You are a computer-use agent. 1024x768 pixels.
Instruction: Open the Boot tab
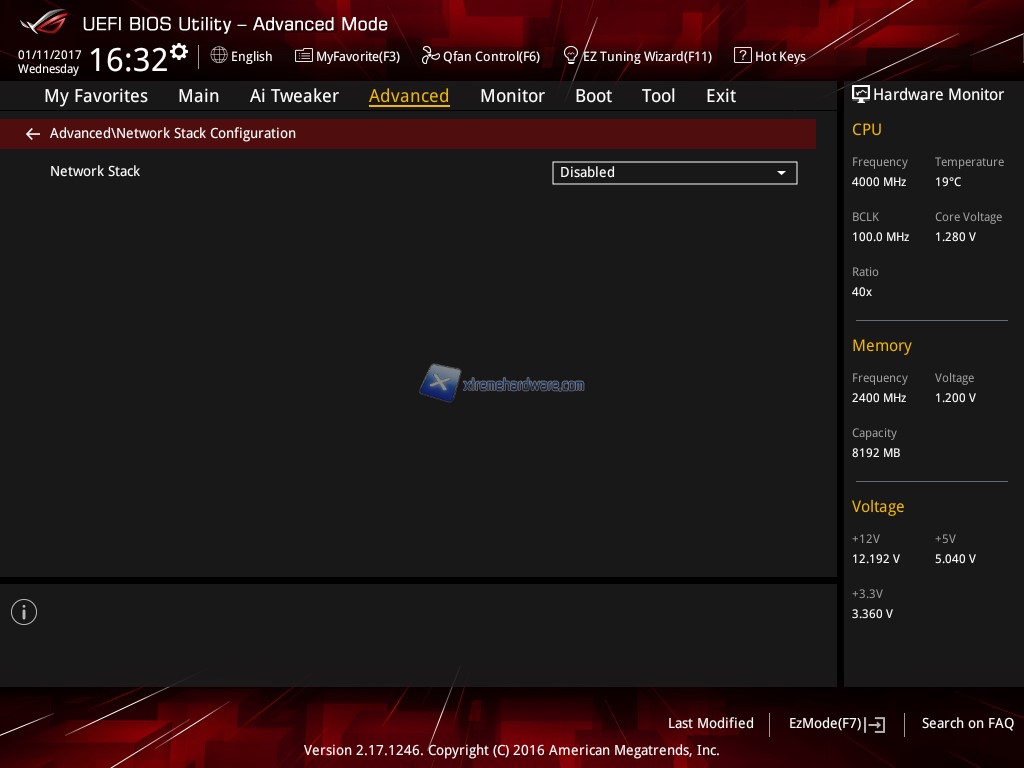click(593, 96)
